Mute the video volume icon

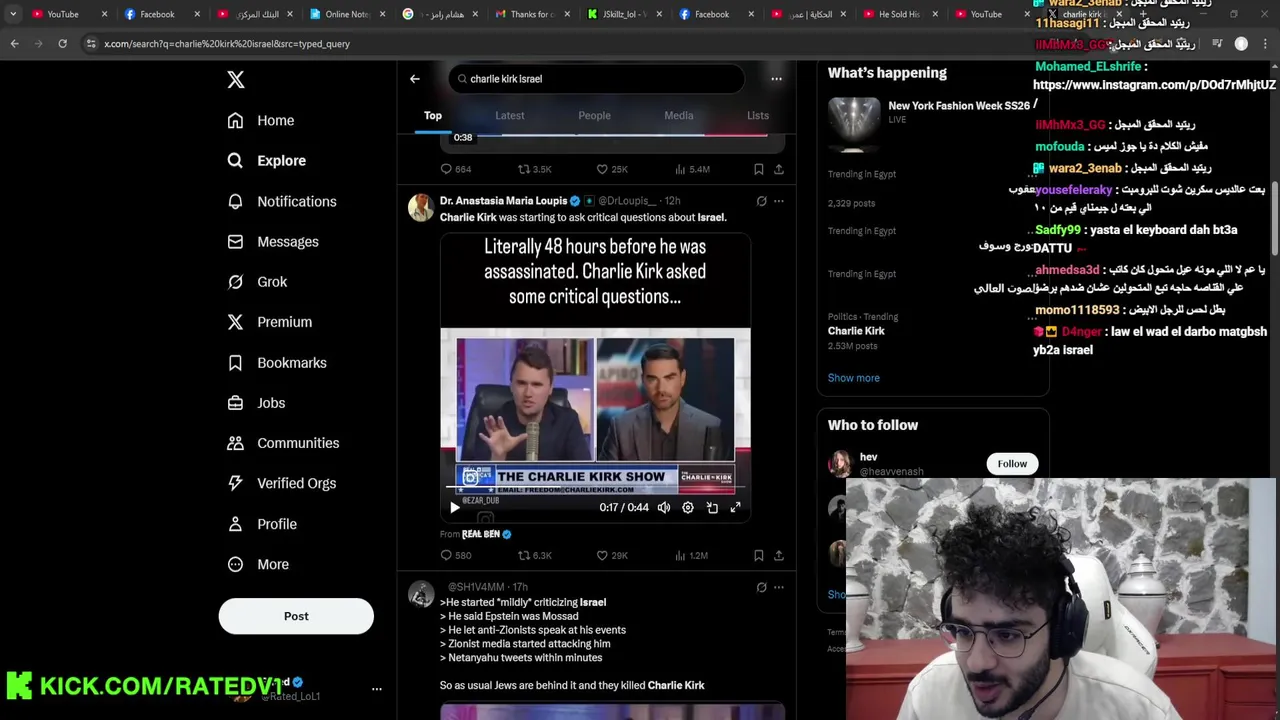click(x=664, y=508)
